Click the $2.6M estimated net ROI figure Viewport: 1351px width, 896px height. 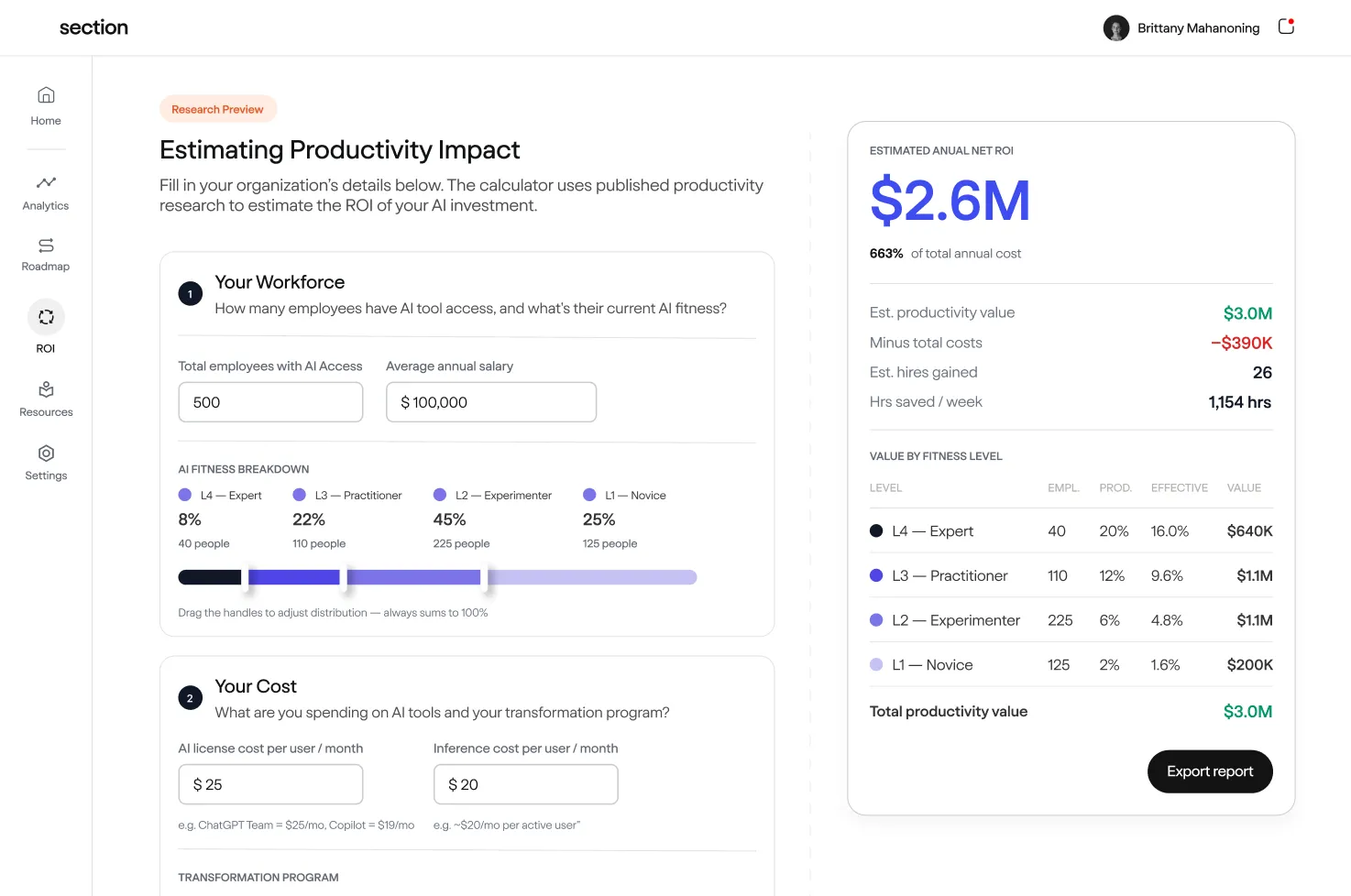coord(950,201)
